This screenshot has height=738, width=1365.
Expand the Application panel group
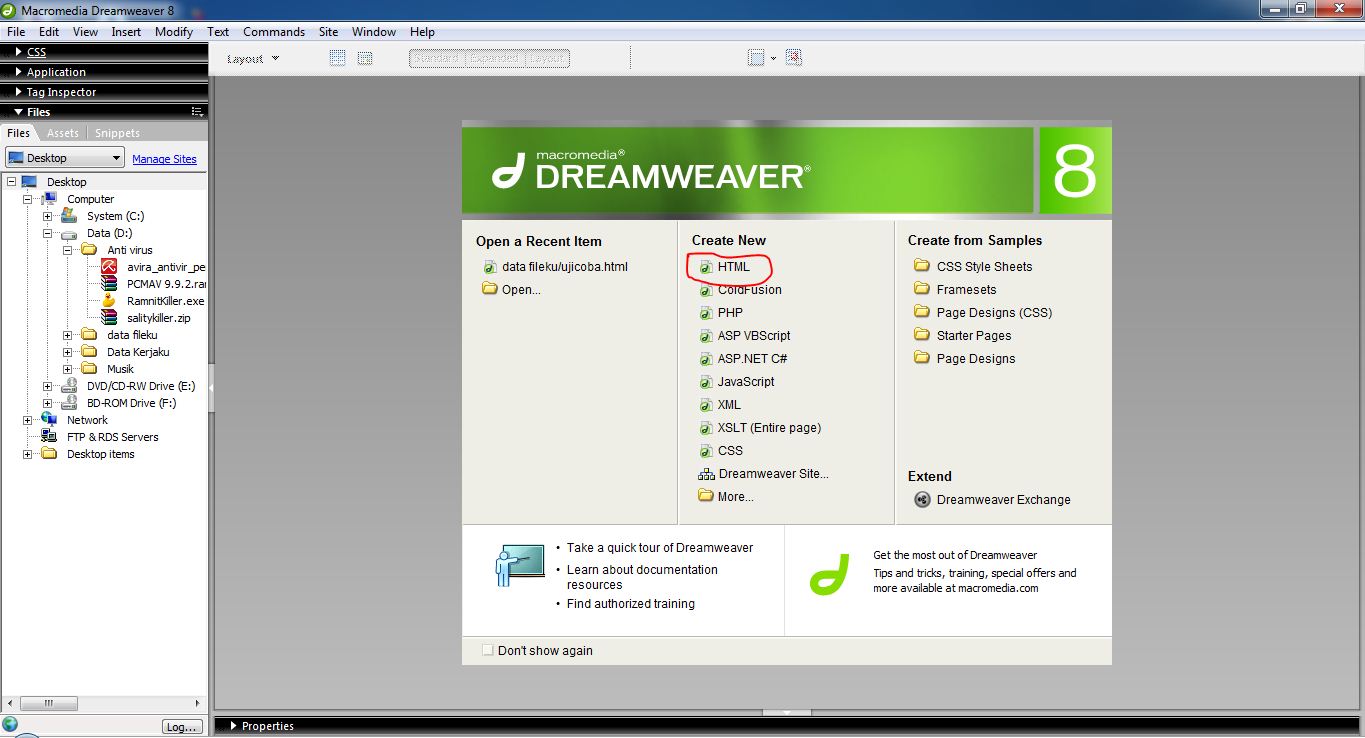[18, 72]
